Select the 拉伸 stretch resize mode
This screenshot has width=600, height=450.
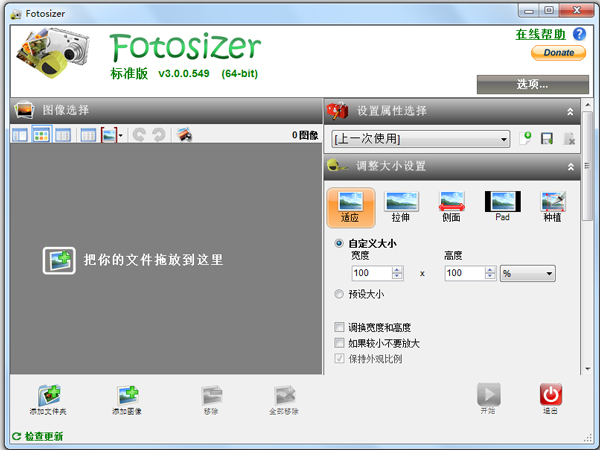pyautogui.click(x=401, y=207)
